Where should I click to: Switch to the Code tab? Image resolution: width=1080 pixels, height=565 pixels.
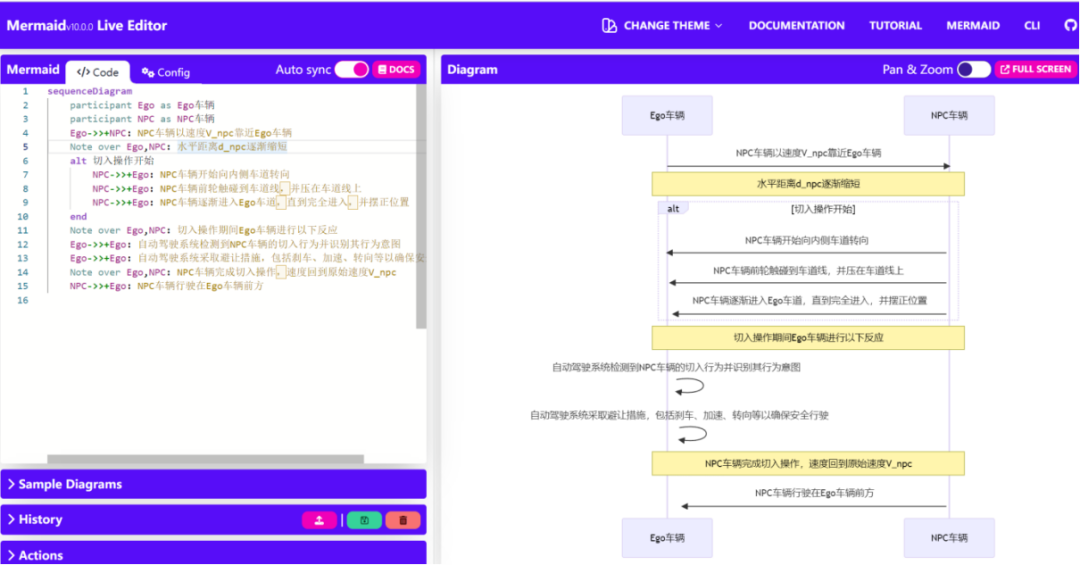[x=98, y=72]
